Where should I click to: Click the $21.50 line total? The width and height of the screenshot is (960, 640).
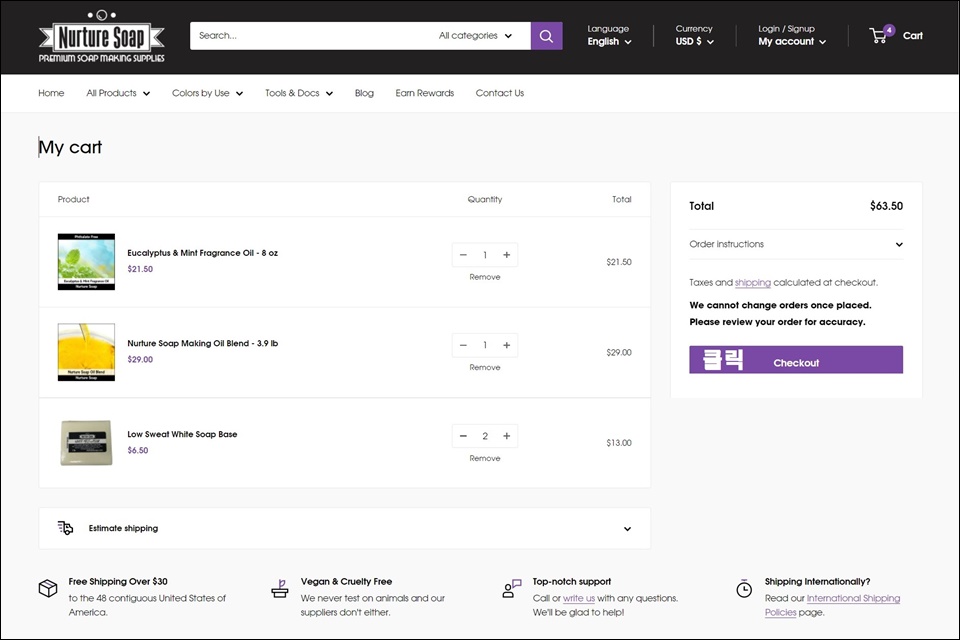[619, 262]
